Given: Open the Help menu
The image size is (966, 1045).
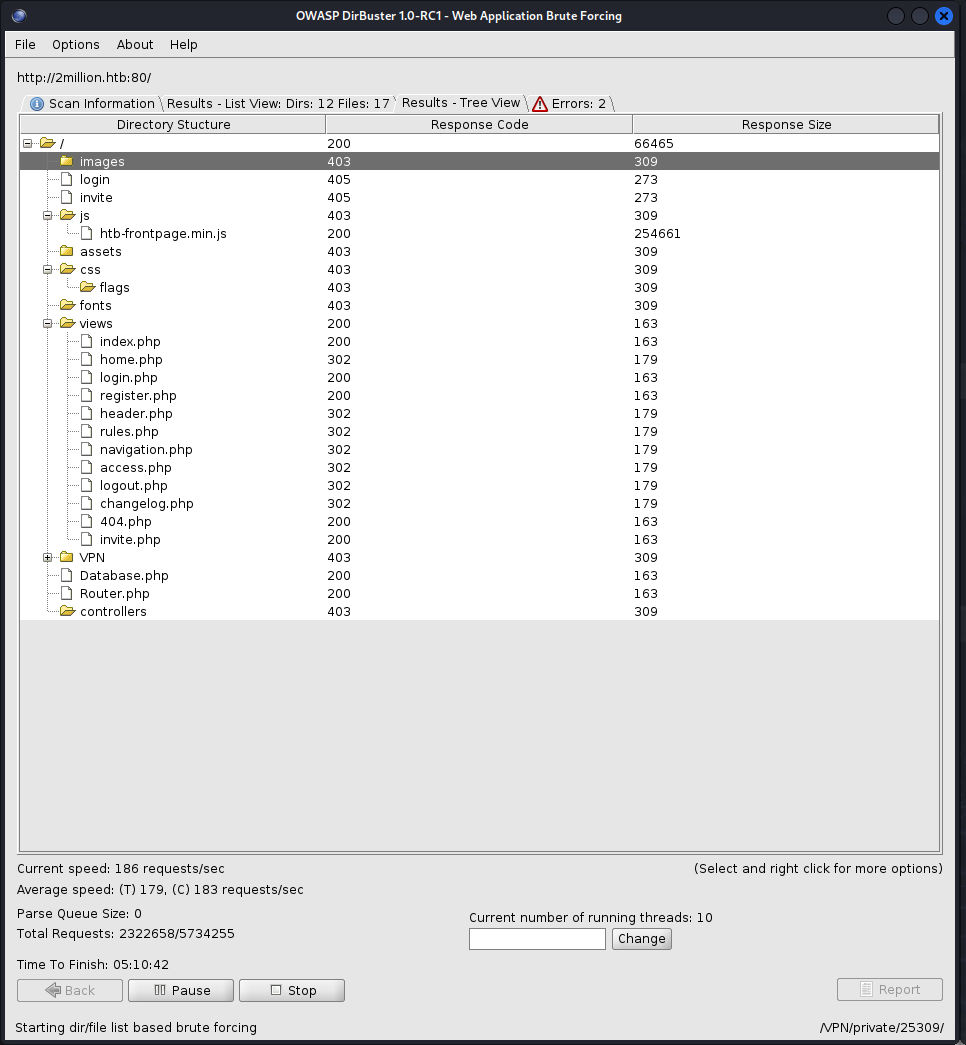Looking at the screenshot, I should click(183, 45).
